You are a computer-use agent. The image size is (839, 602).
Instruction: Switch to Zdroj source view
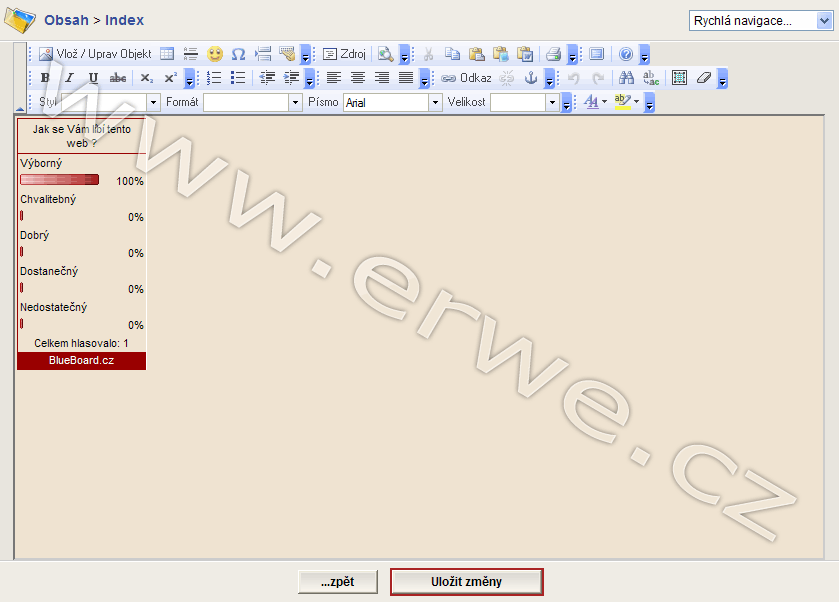[344, 54]
